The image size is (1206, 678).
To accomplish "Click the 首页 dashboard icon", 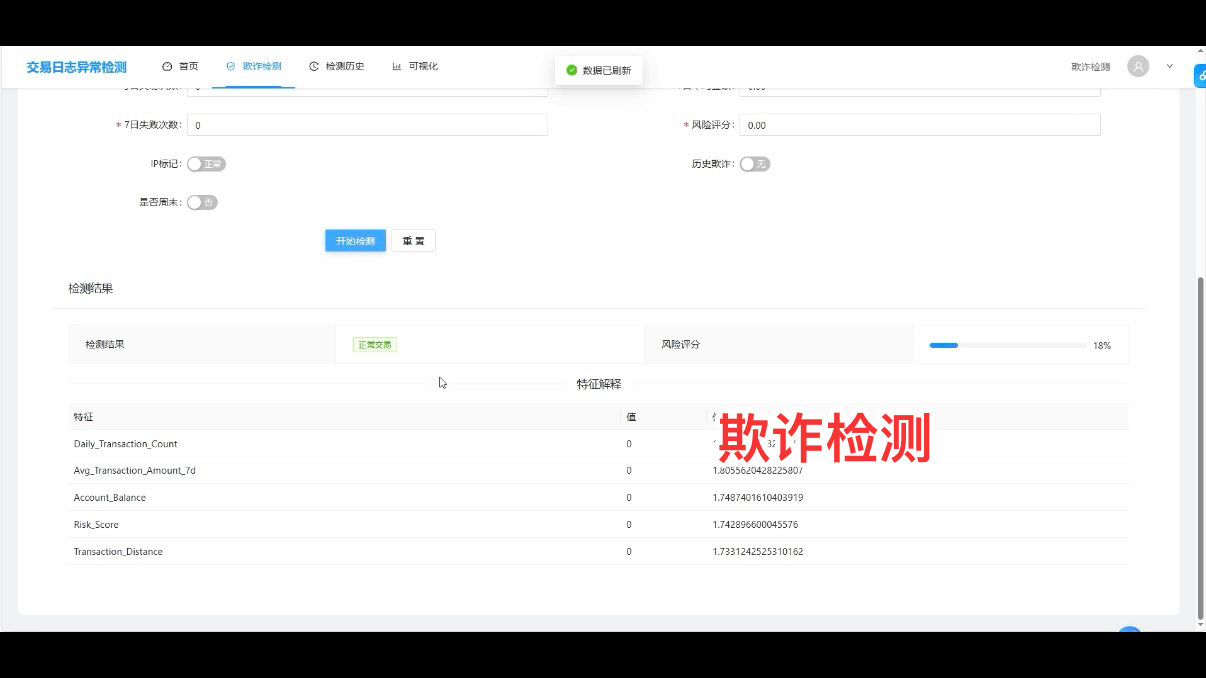I will [x=167, y=66].
